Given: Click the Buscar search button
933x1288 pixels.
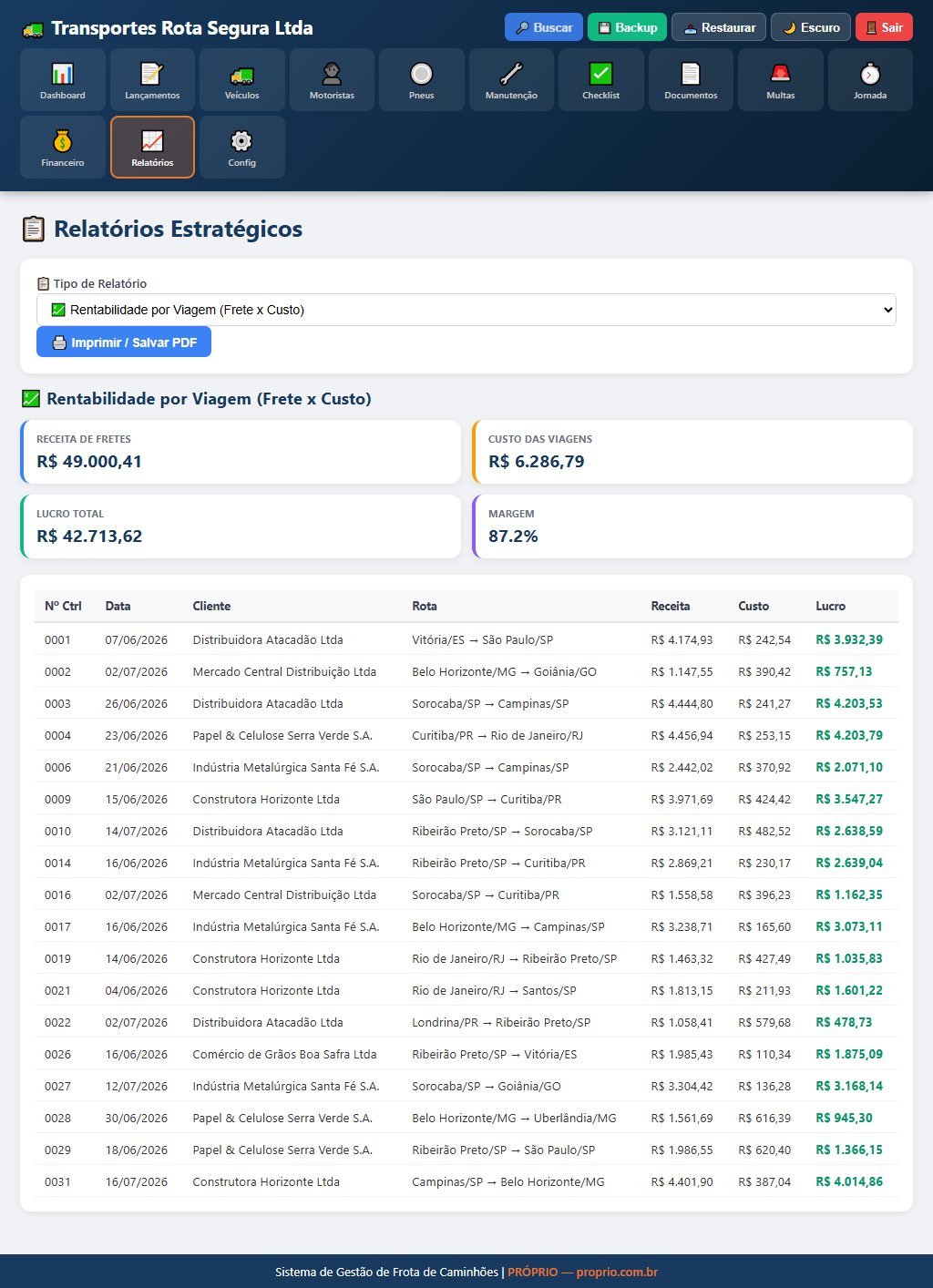Looking at the screenshot, I should [x=544, y=27].
